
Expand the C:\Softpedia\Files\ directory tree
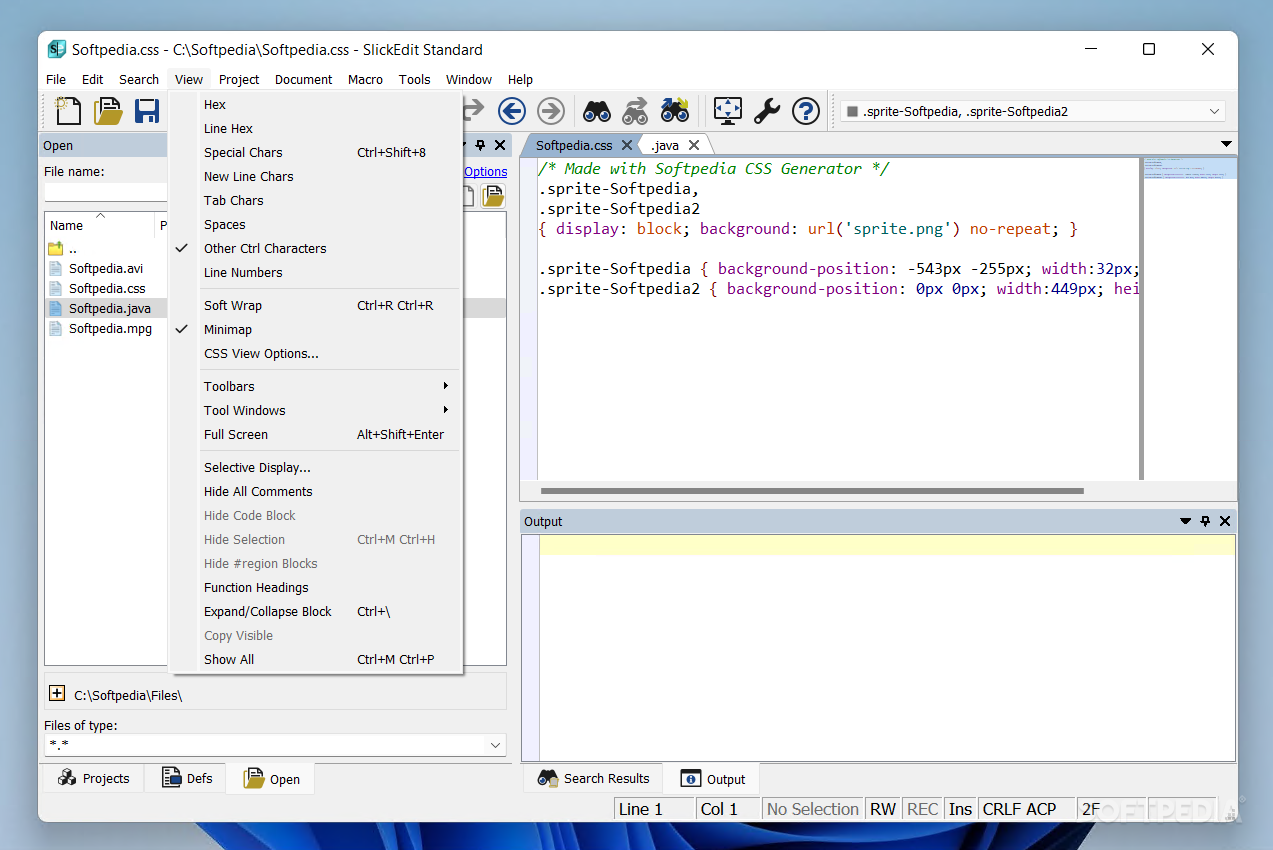point(56,693)
